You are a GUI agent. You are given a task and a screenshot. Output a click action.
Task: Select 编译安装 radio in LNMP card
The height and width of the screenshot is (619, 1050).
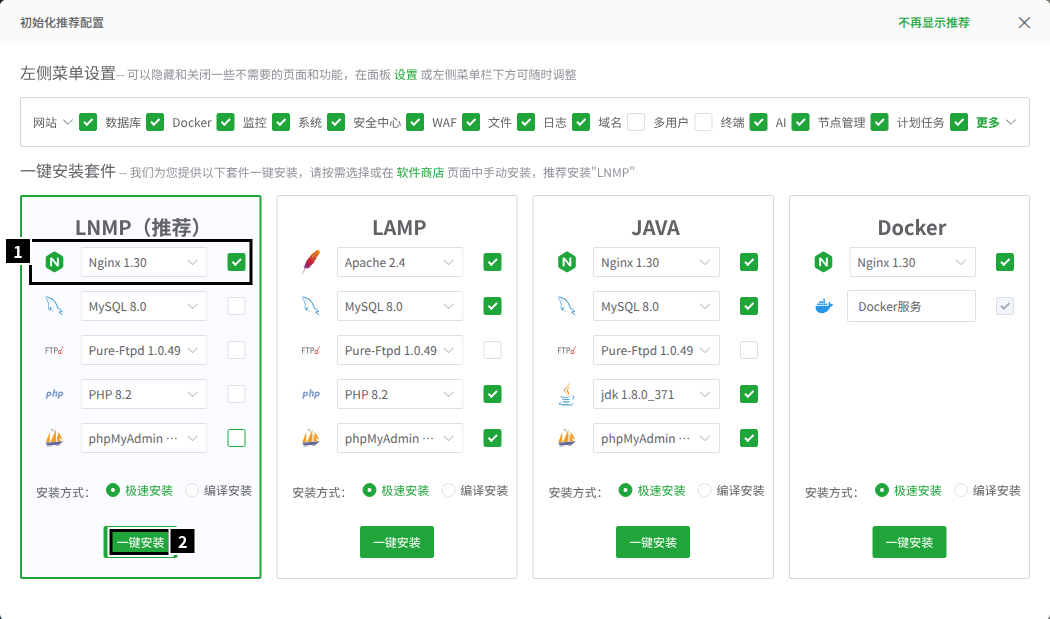point(192,490)
